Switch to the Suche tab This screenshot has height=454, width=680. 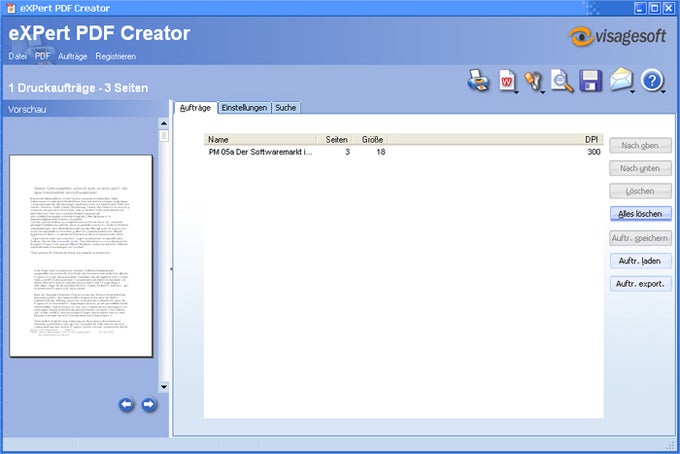(x=286, y=108)
